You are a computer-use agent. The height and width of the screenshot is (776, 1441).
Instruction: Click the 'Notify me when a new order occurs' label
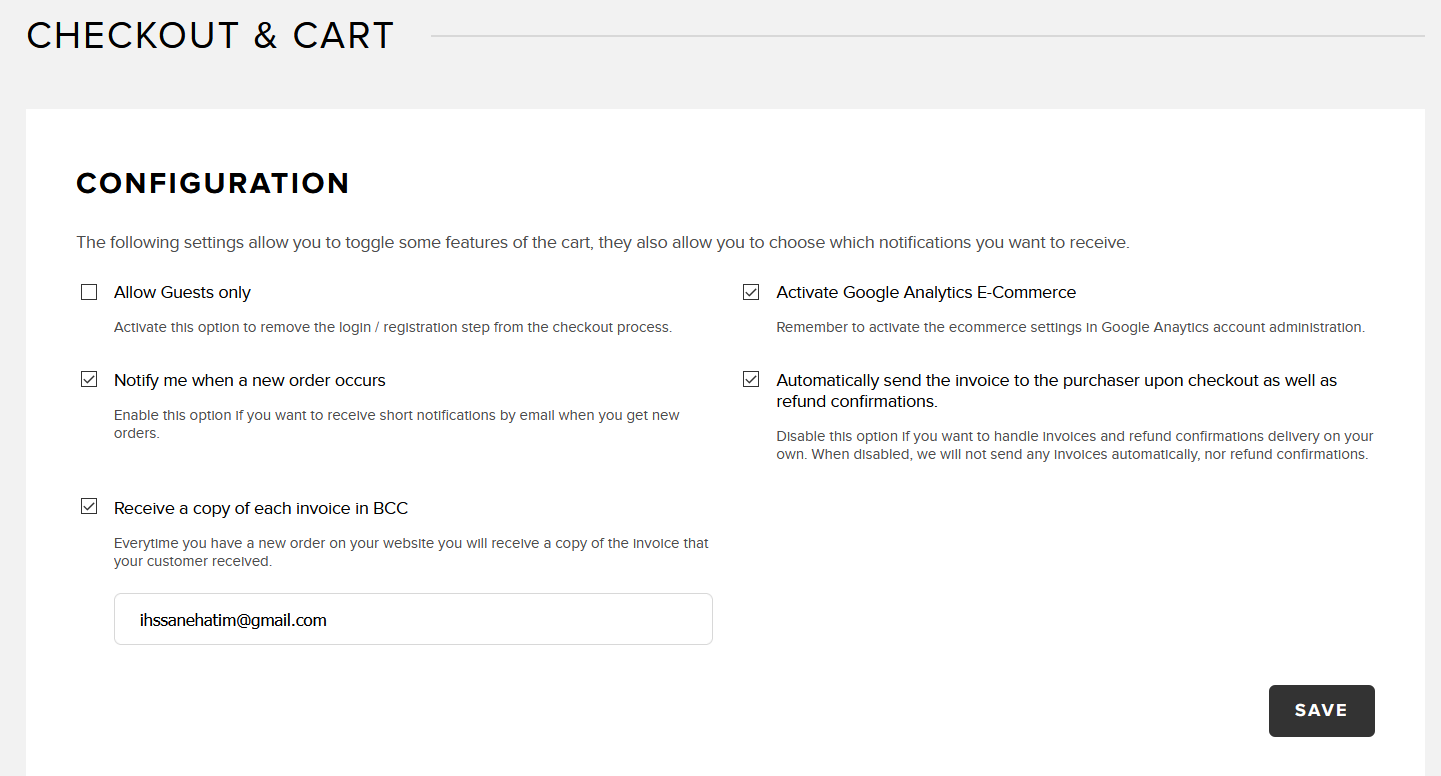click(x=250, y=381)
